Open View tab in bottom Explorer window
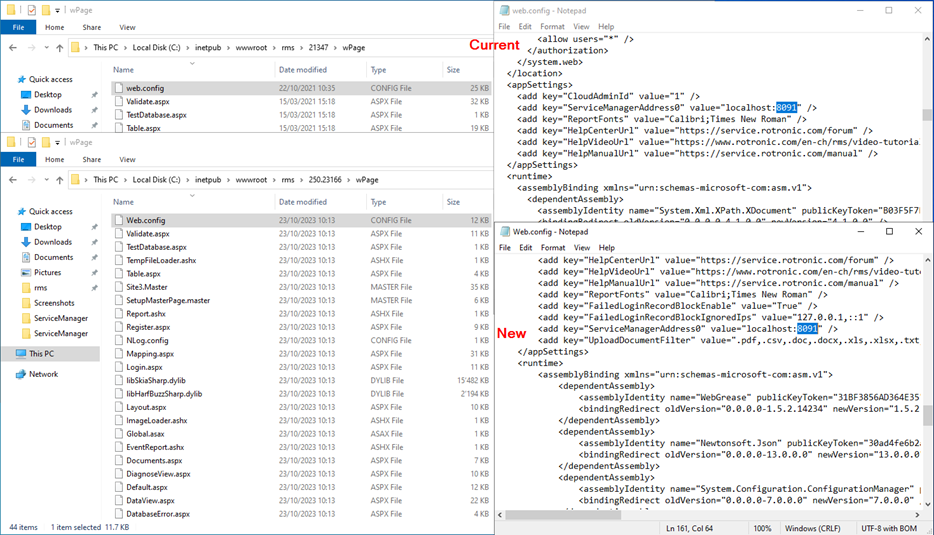Viewport: 934px width, 535px height. click(x=127, y=160)
